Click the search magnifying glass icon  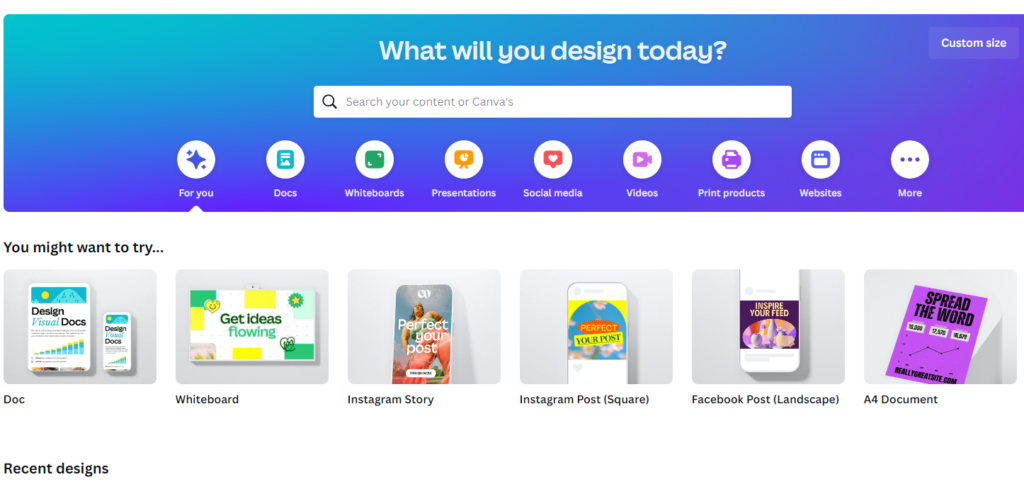pyautogui.click(x=330, y=102)
